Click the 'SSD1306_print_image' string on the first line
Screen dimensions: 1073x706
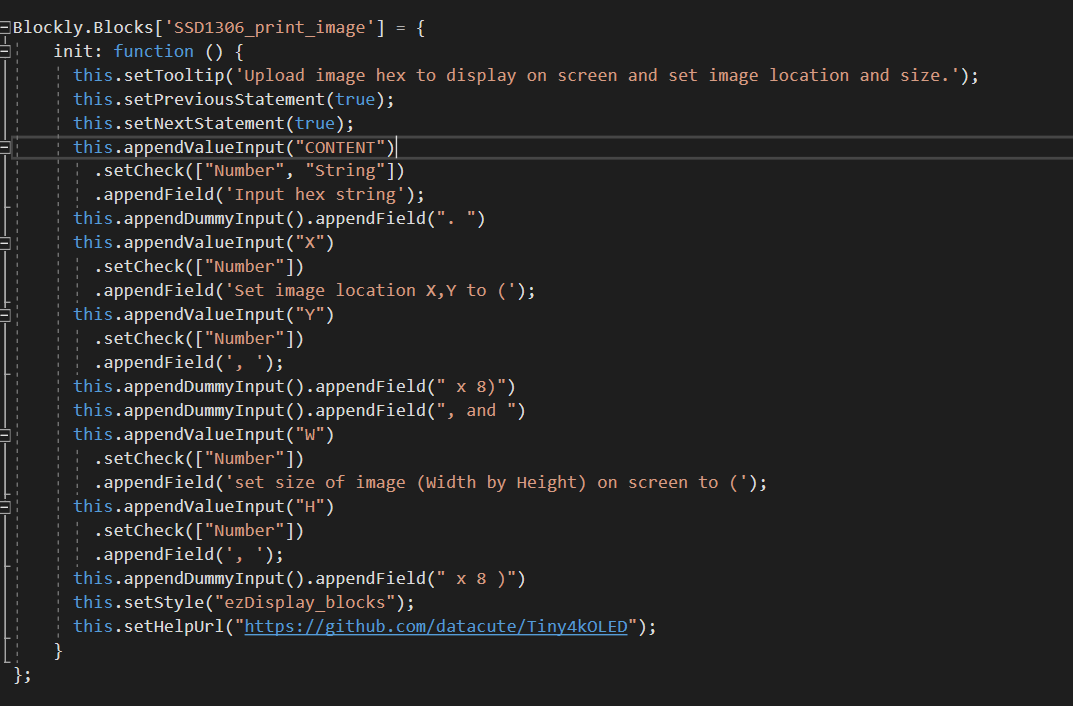[270, 28]
